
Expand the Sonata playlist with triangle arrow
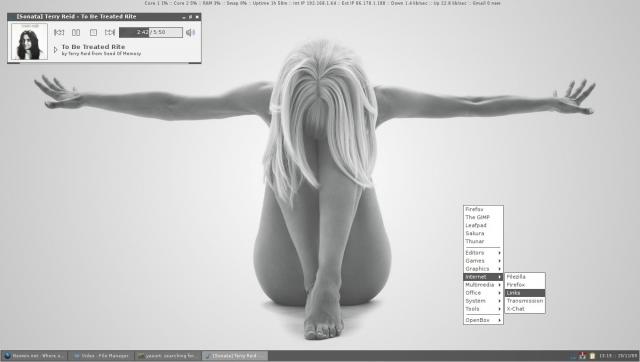click(x=56, y=50)
